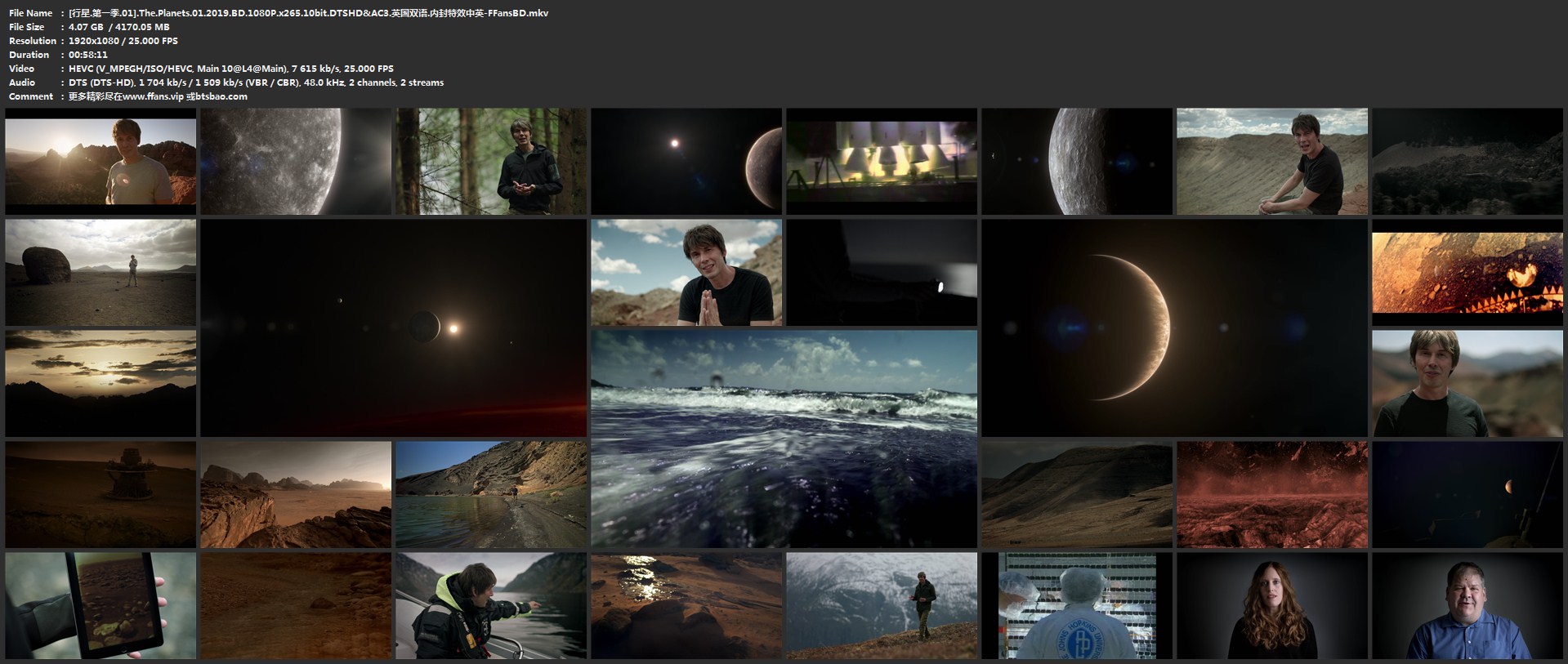Image resolution: width=1568 pixels, height=664 pixels.
Task: Click man in blue shirt interview thumbnail
Action: pyautogui.click(x=1467, y=605)
